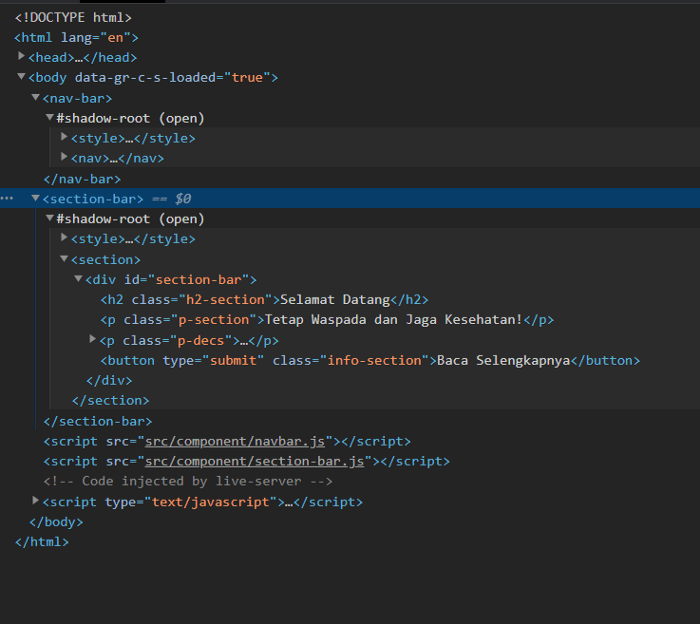The height and width of the screenshot is (624, 700).
Task: Click the $0 marker on section-bar row
Action: tap(183, 199)
